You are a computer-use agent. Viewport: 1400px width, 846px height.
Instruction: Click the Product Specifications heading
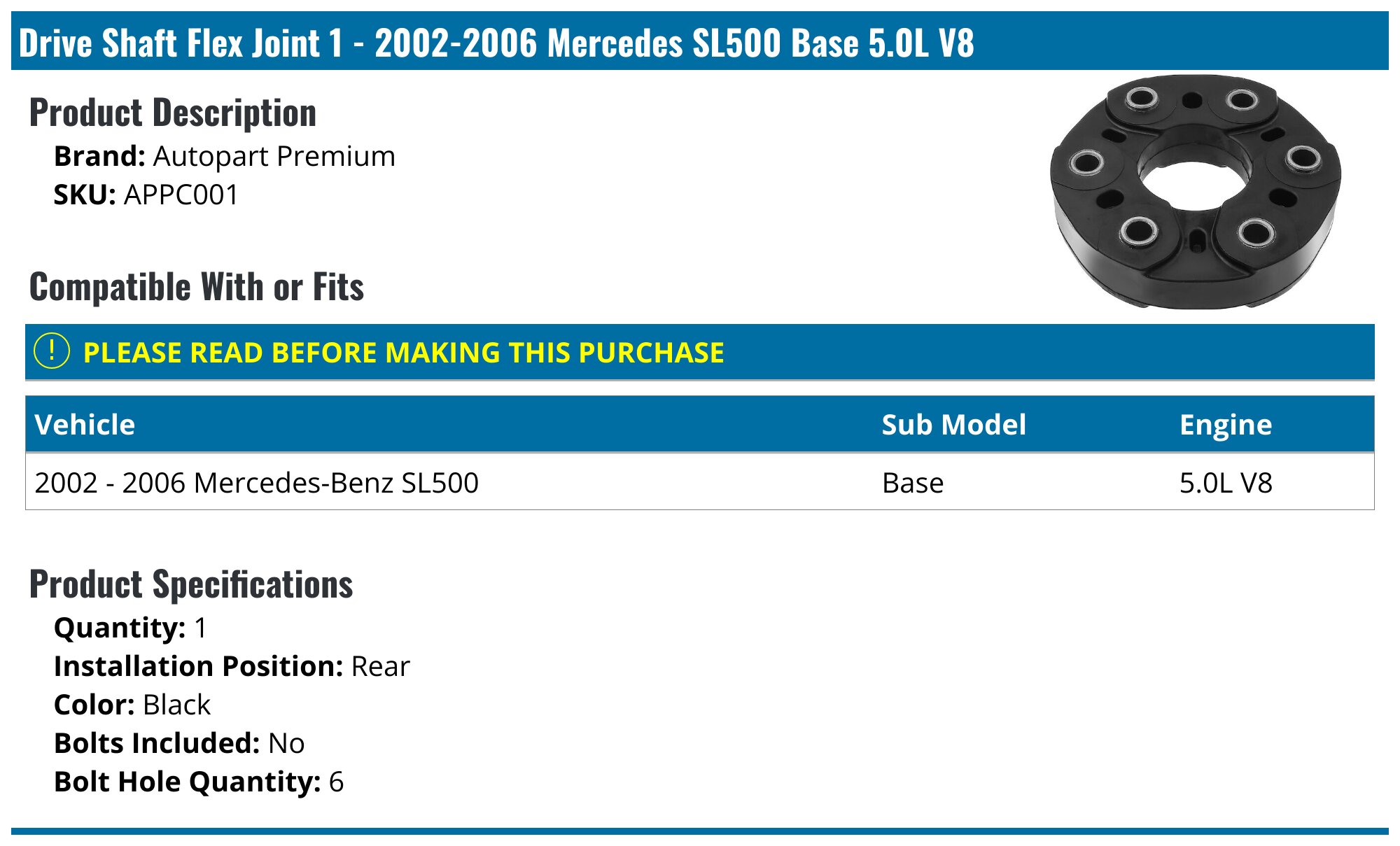point(191,584)
